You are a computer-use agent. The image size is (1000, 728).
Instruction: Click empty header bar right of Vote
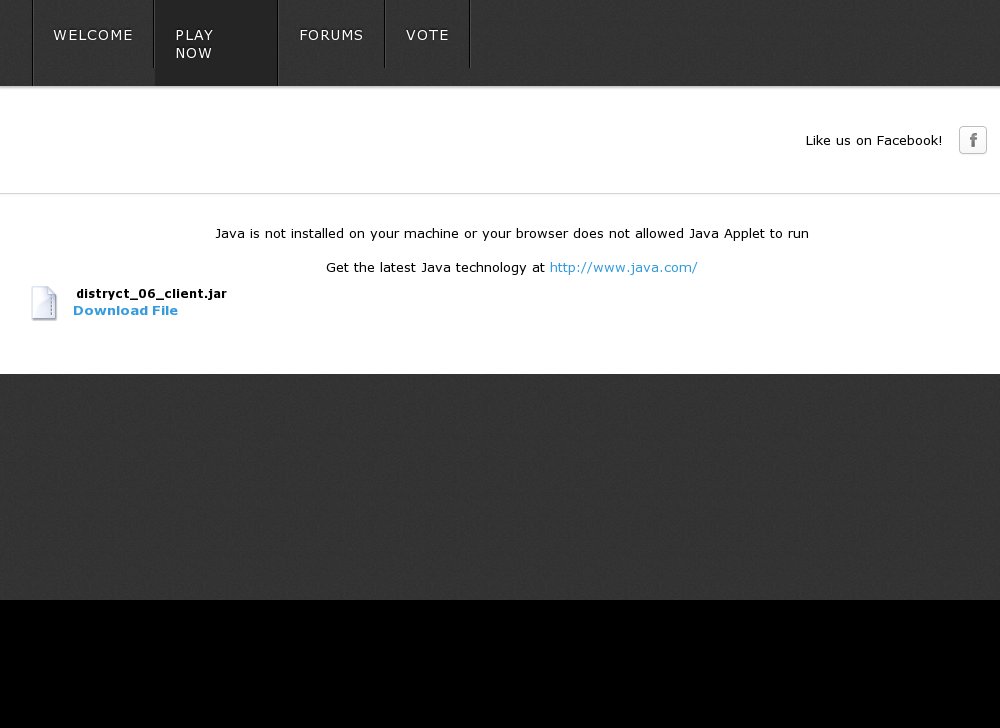pyautogui.click(x=730, y=42)
